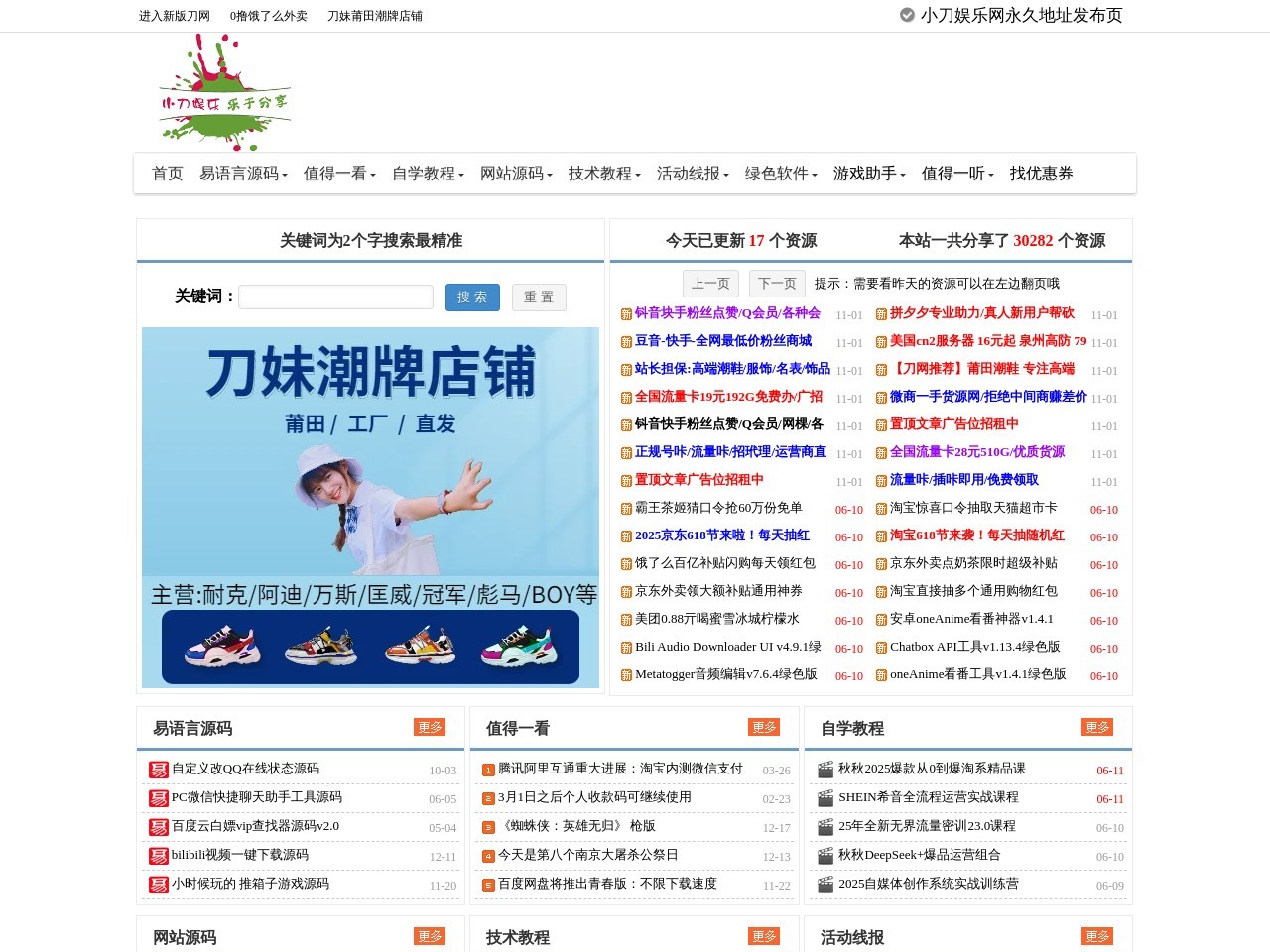Expand the 值得一听 nav dropdown
This screenshot has height=952, width=1270.
tap(957, 174)
